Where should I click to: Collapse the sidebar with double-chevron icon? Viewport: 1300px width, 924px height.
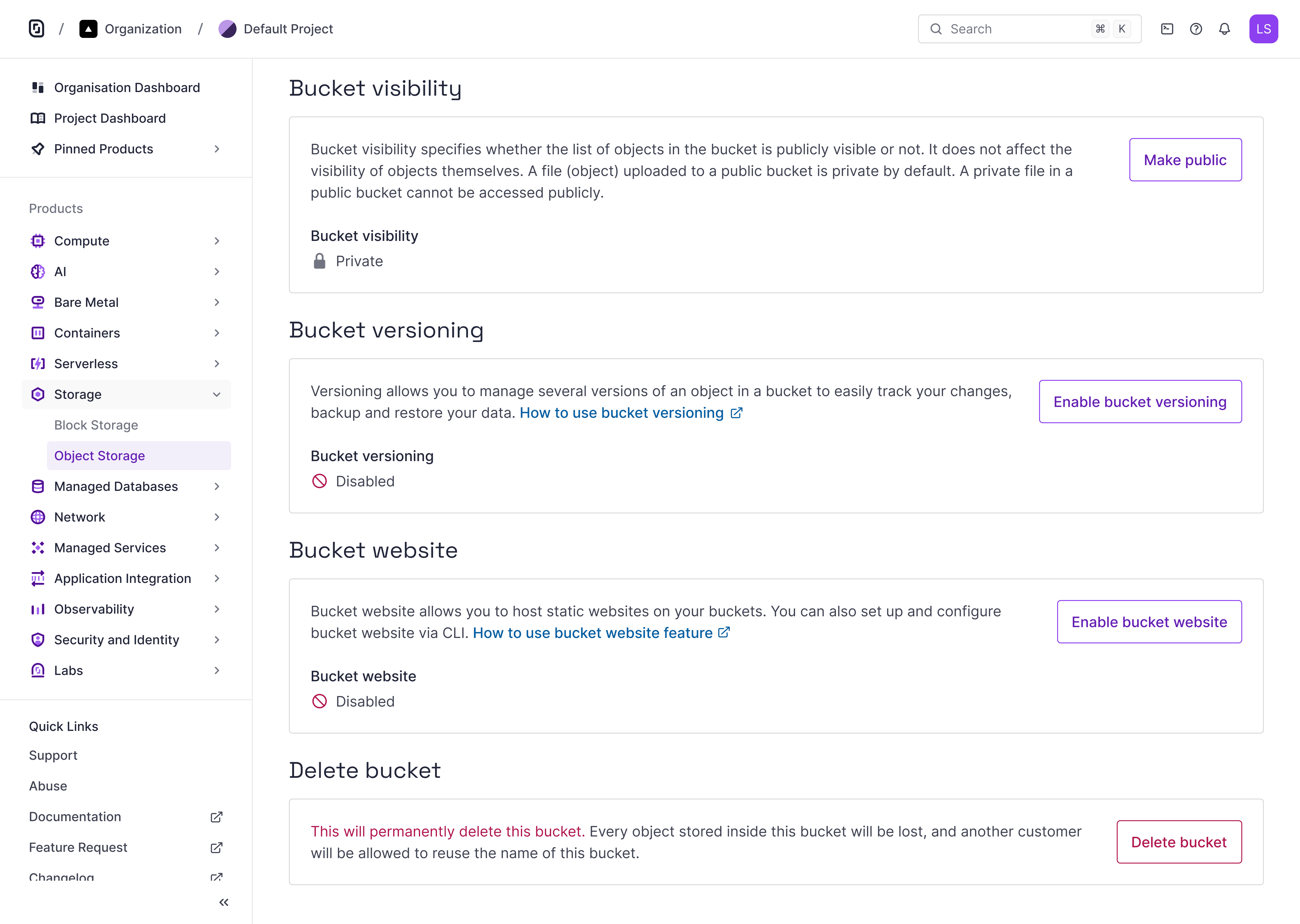tap(224, 902)
